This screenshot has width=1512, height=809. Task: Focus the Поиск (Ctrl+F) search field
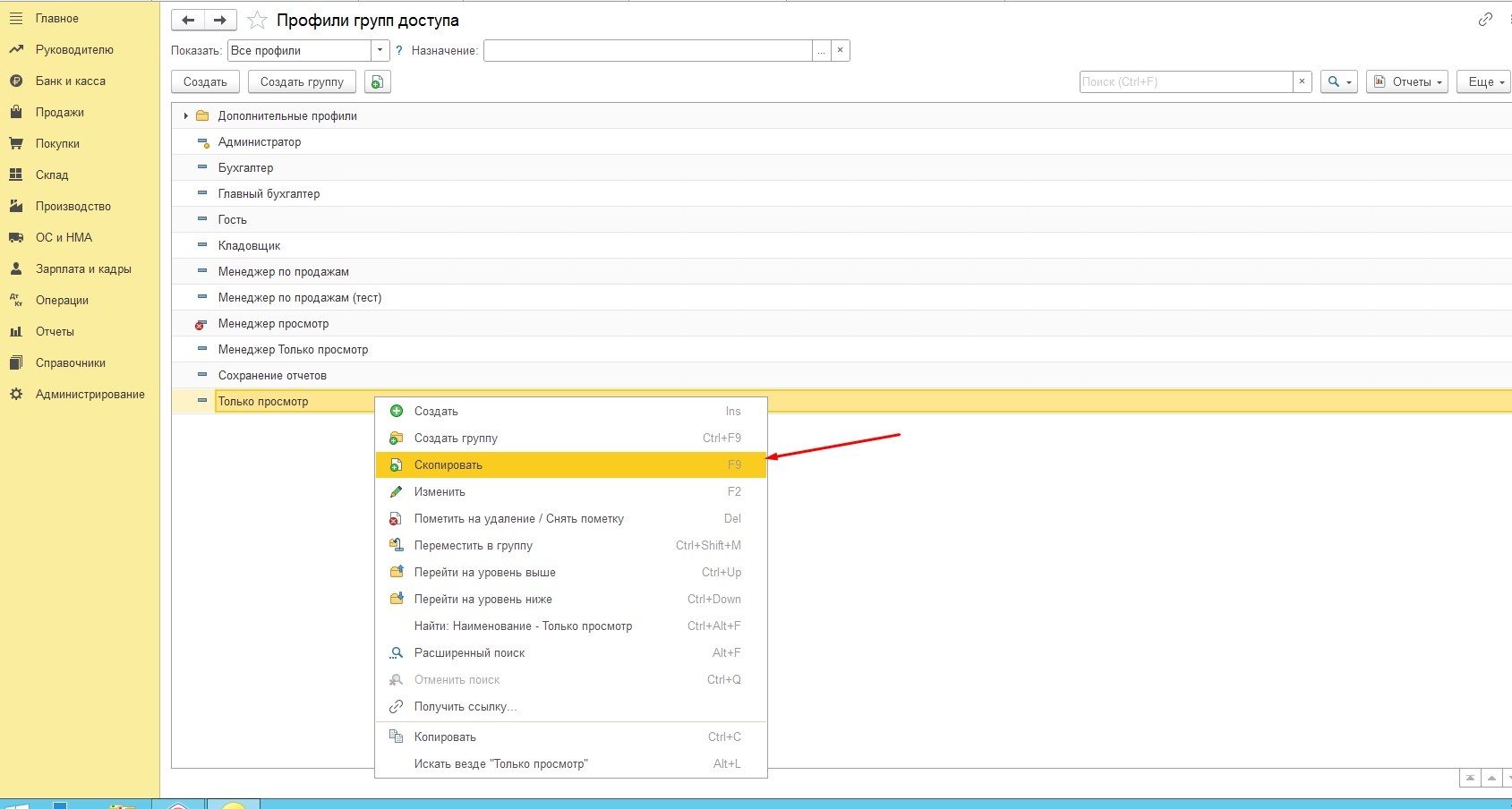click(x=1186, y=81)
